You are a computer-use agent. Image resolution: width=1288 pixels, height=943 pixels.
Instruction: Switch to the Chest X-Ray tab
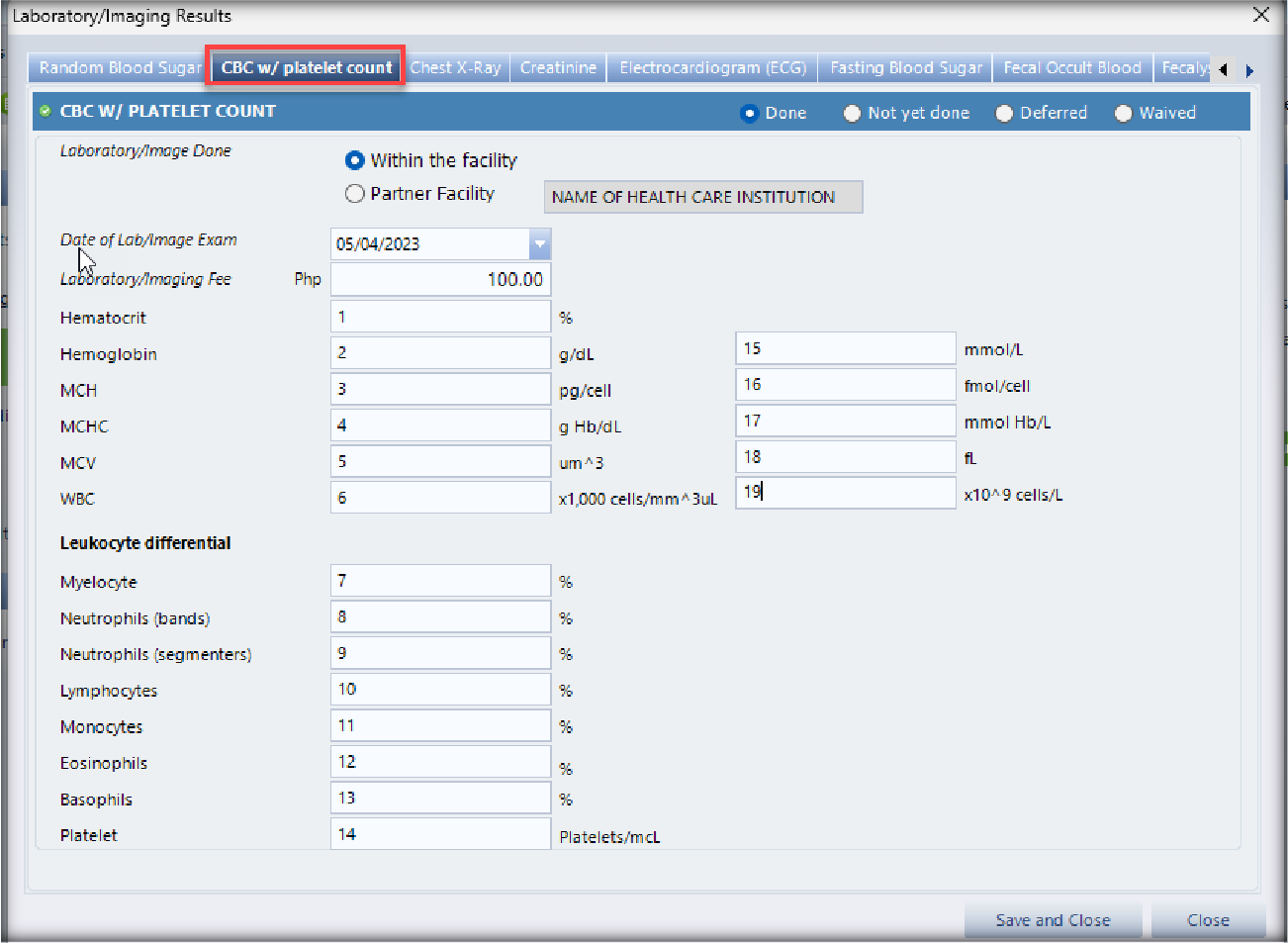pos(455,67)
